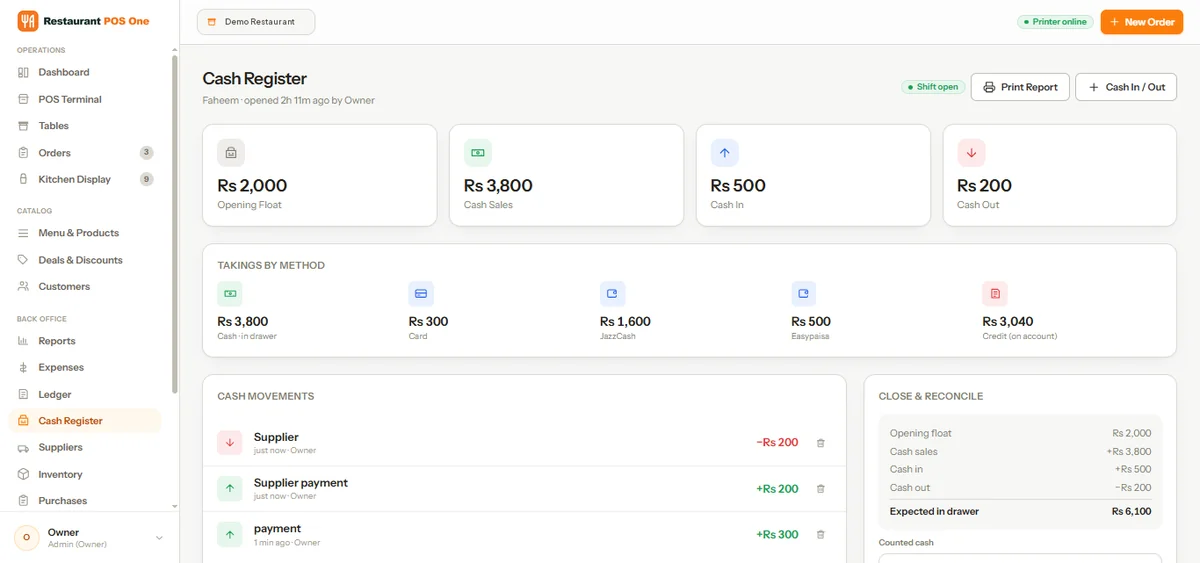Click the Expenses dollar icon
This screenshot has width=1200, height=563.
[x=24, y=368]
